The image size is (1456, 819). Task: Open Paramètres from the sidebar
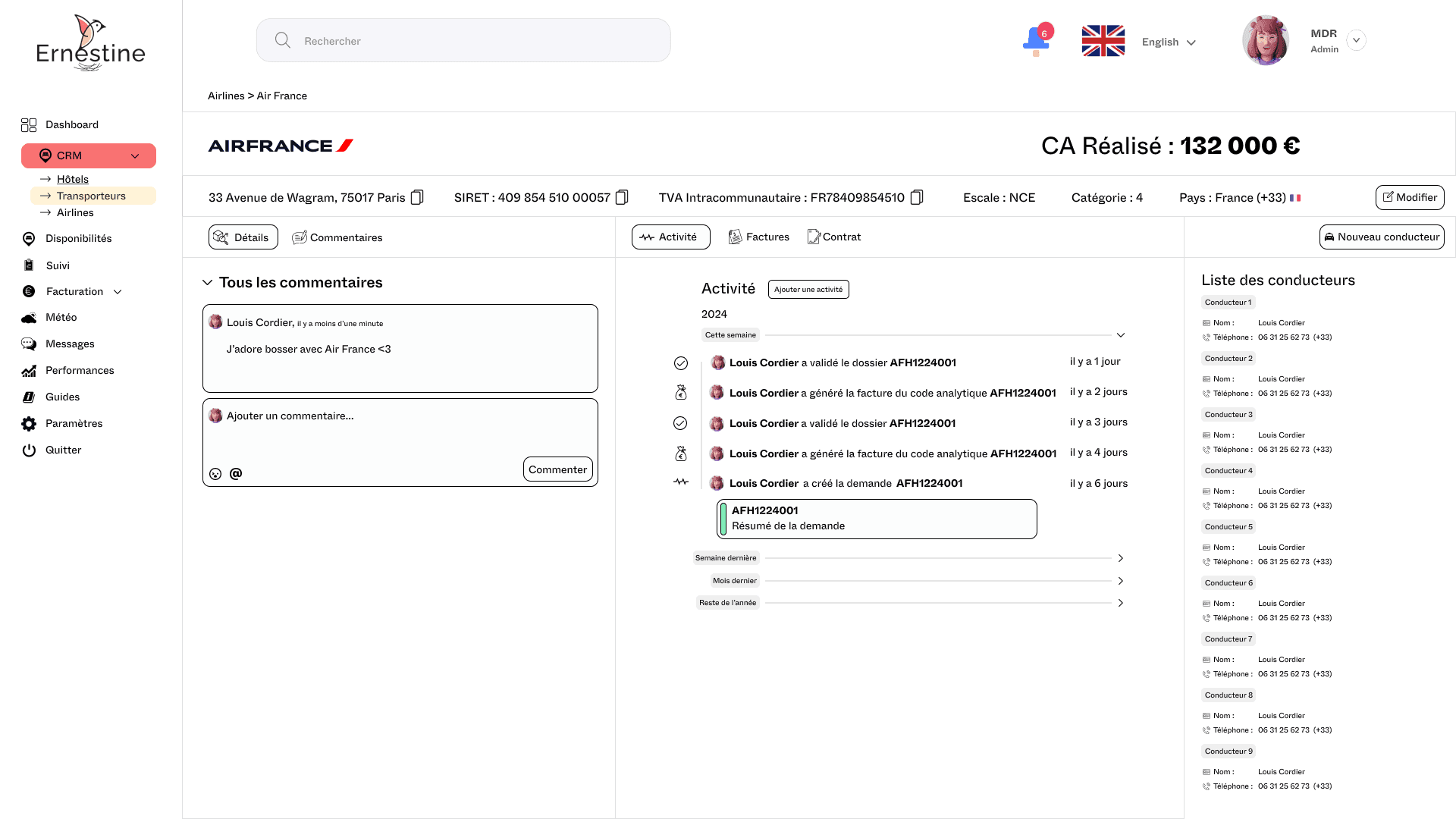[x=74, y=424]
